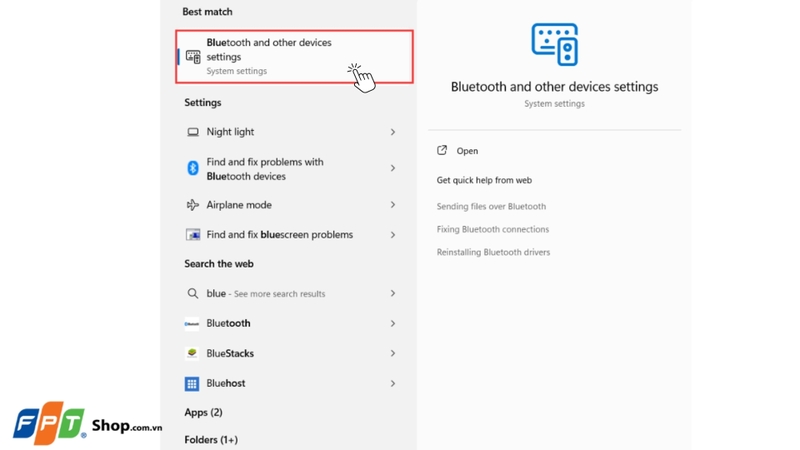This screenshot has width=800, height=450.
Task: Open Fixing Bluetooth connections help link
Action: coord(493,229)
